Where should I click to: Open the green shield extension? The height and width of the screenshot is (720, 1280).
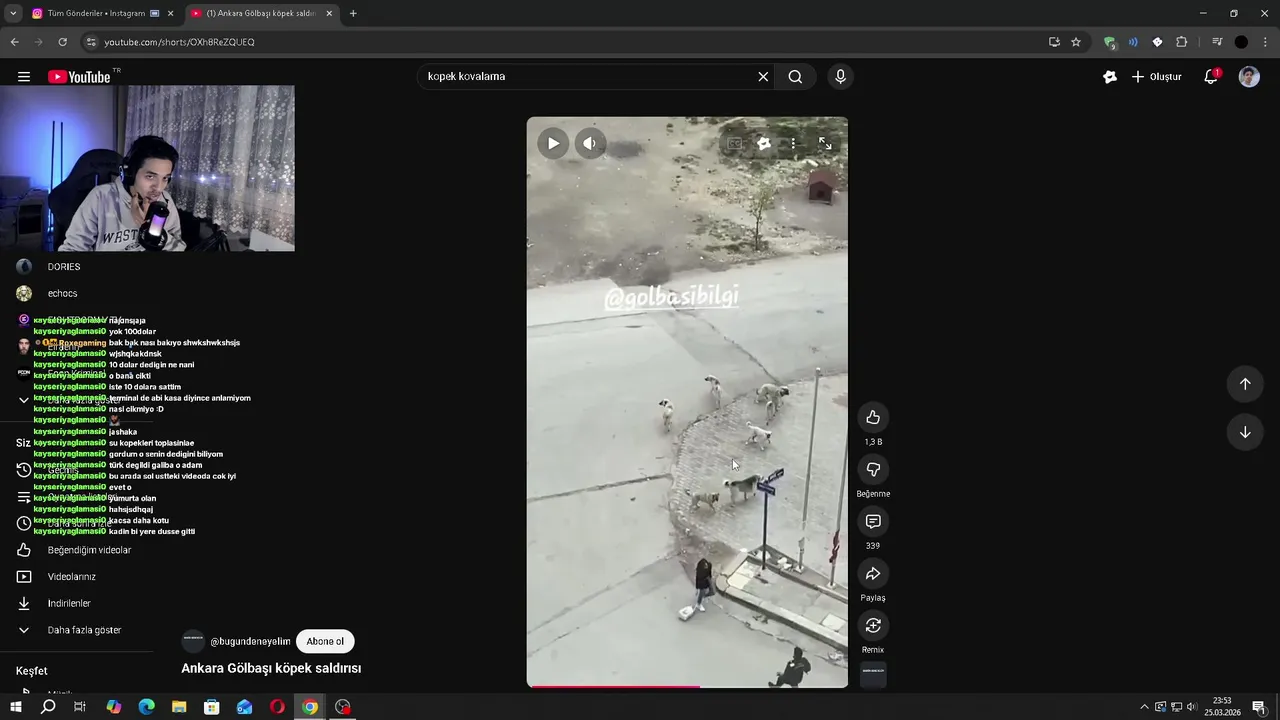click(1109, 42)
